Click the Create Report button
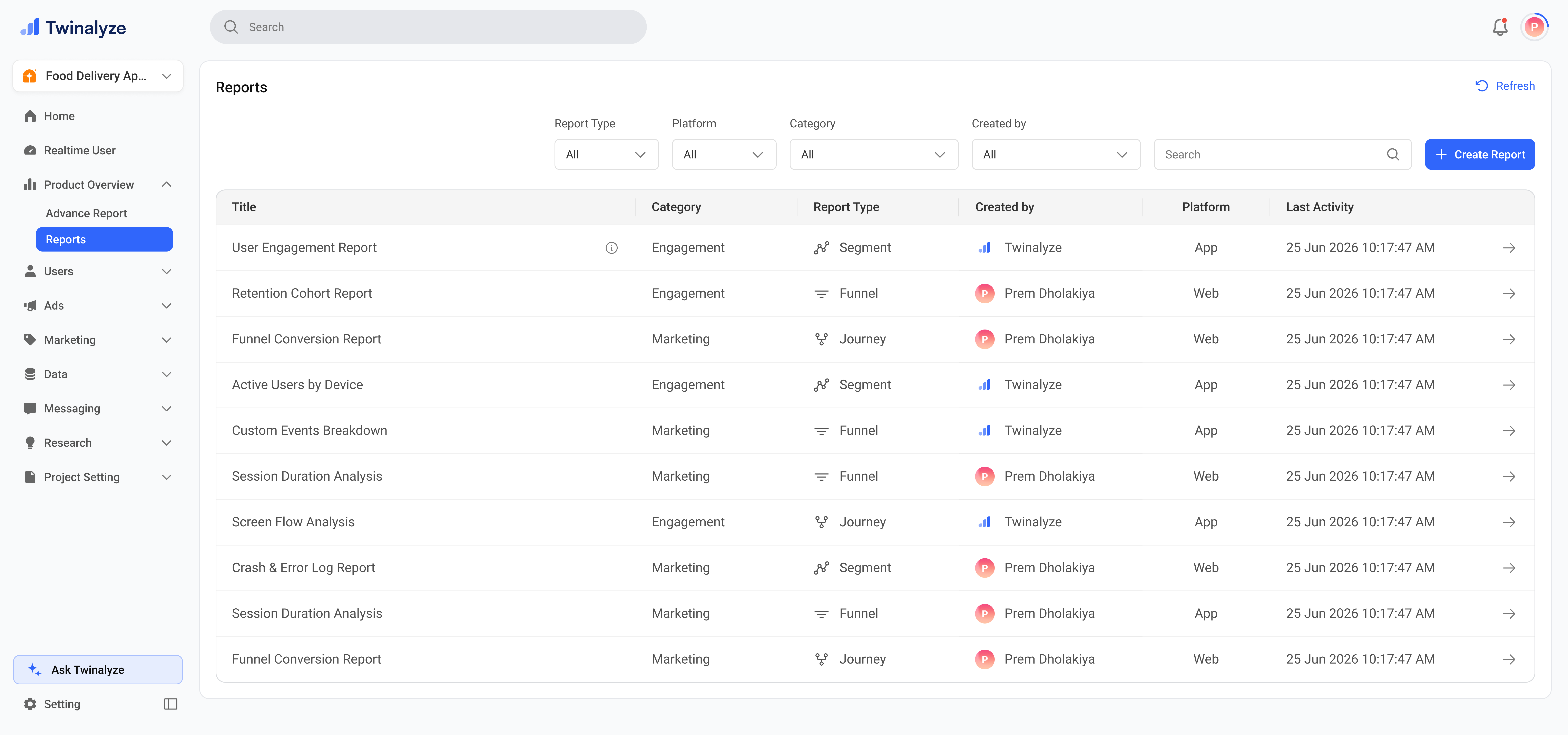The image size is (1568, 735). (x=1480, y=155)
